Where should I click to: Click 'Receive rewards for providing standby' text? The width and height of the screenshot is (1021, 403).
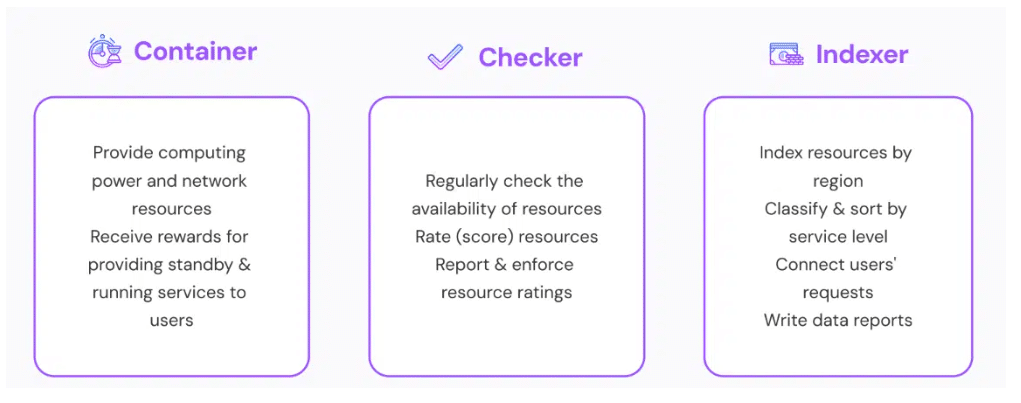tap(169, 251)
